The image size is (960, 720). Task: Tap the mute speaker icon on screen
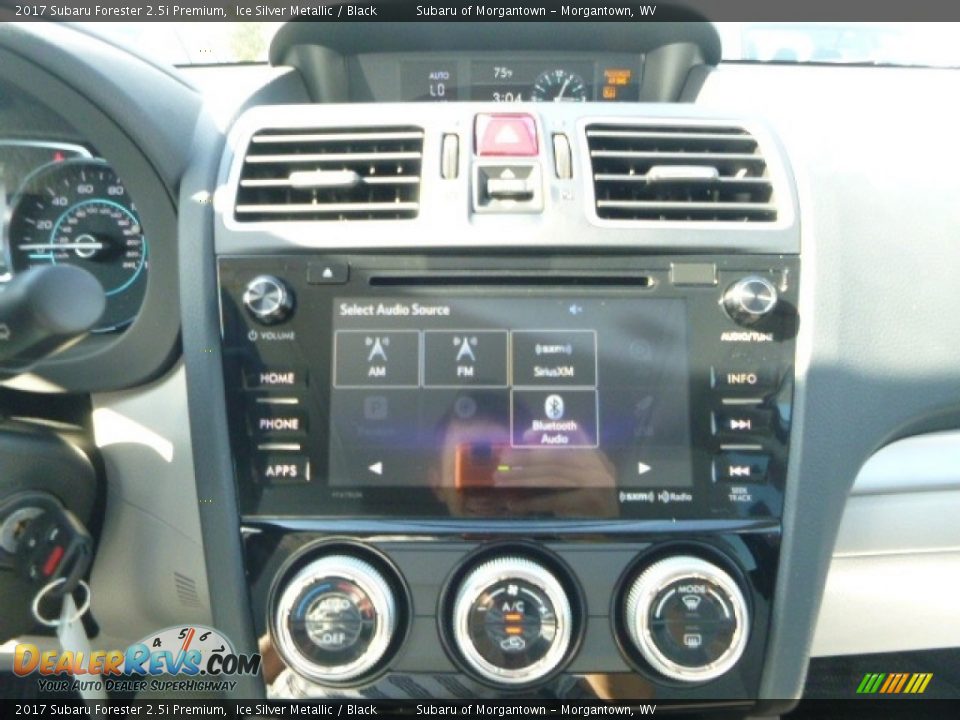click(x=575, y=310)
